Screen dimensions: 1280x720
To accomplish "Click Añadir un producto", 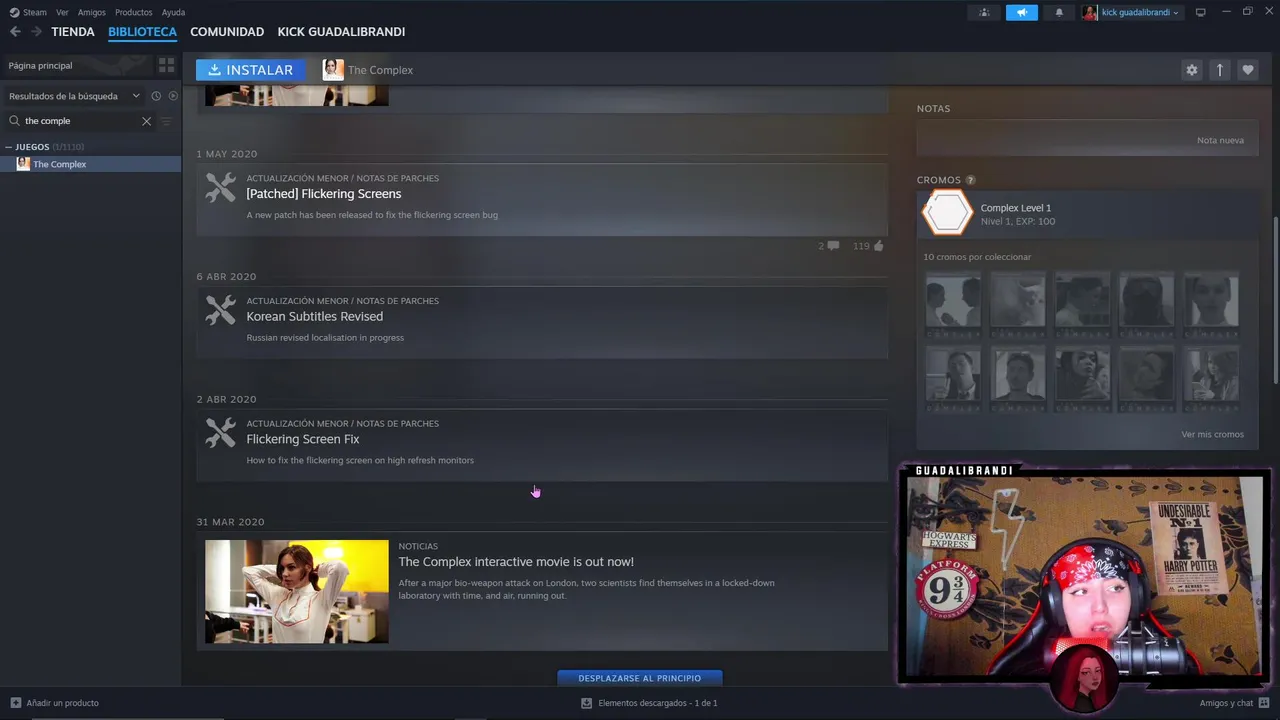I will tap(54, 703).
